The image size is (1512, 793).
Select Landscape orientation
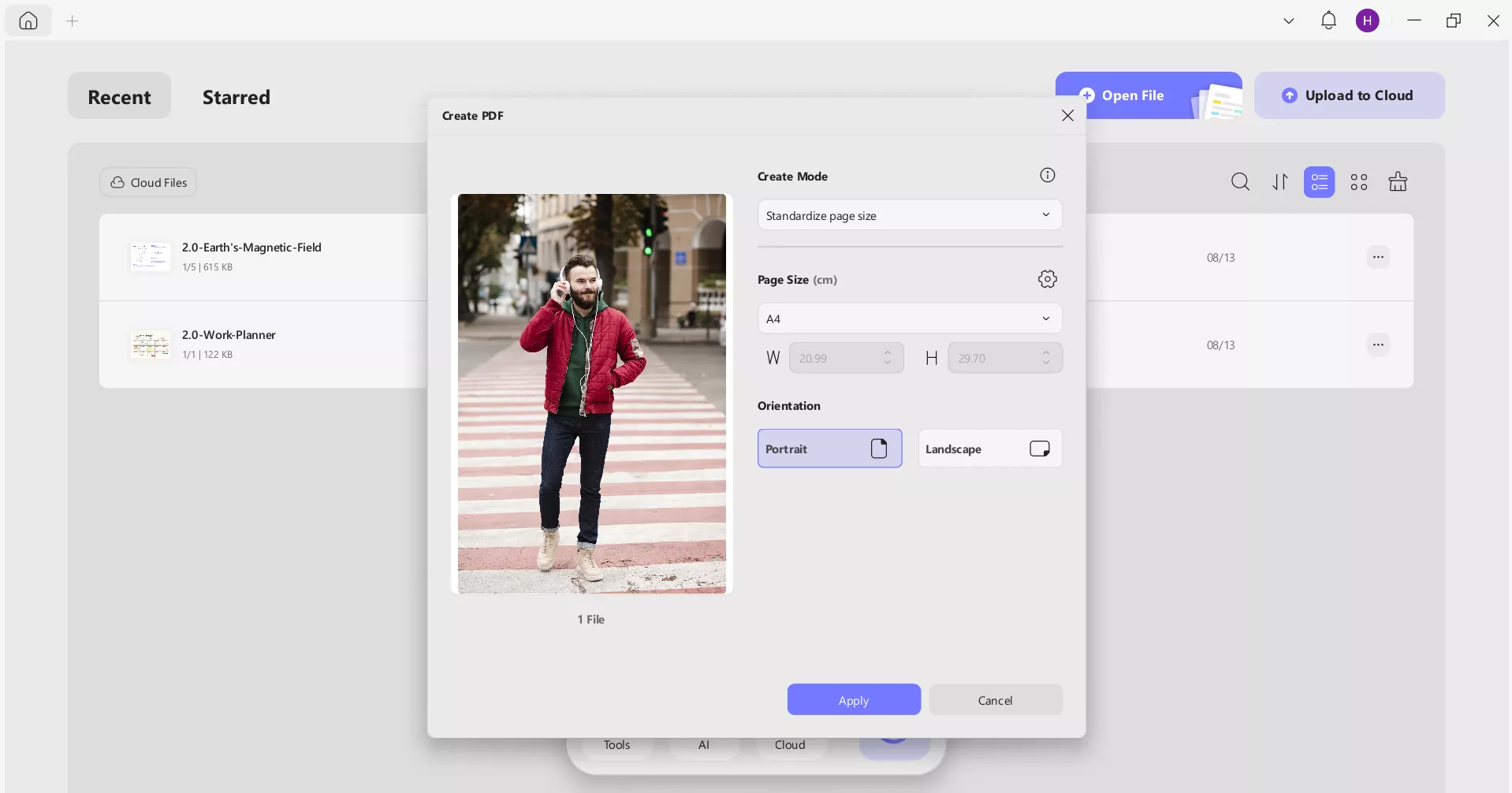pos(989,449)
